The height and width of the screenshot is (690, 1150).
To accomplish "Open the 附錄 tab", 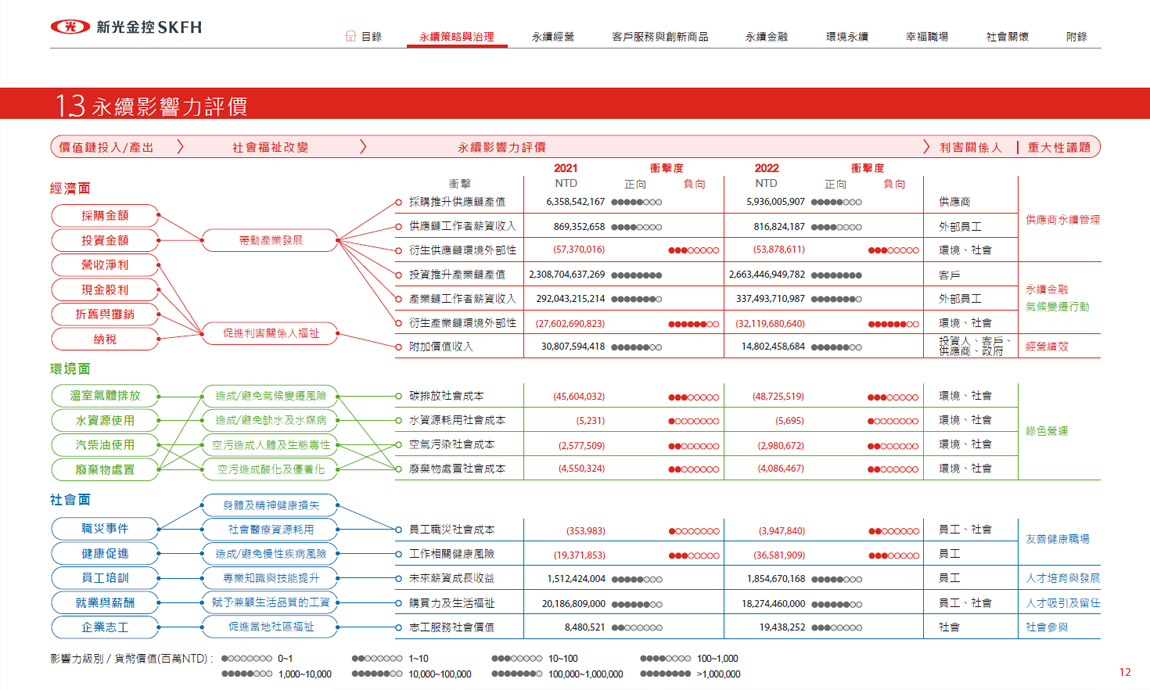I will pyautogui.click(x=1076, y=37).
